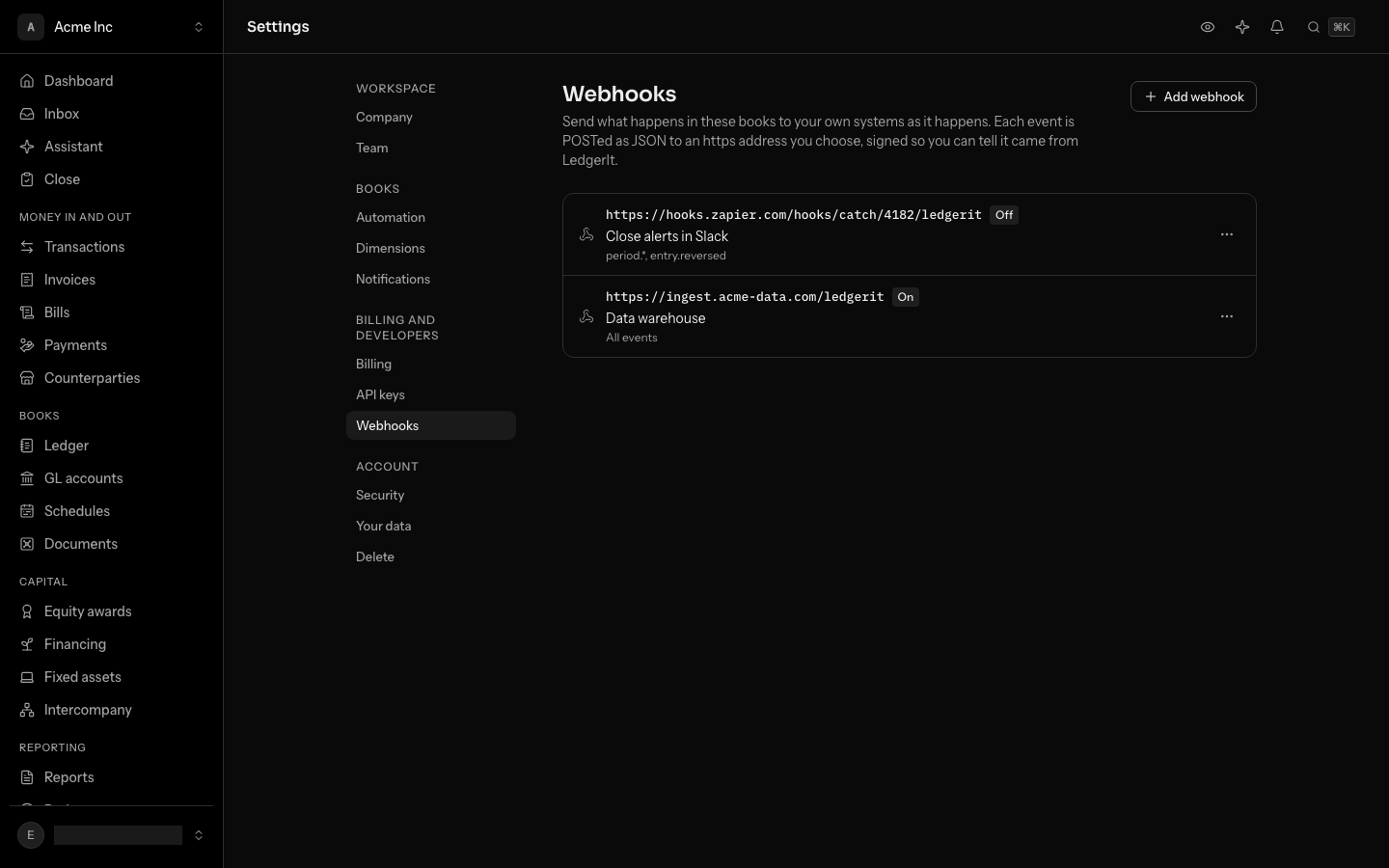Click the sparkle assistant icon in header
Image resolution: width=1389 pixels, height=868 pixels.
tap(1242, 27)
